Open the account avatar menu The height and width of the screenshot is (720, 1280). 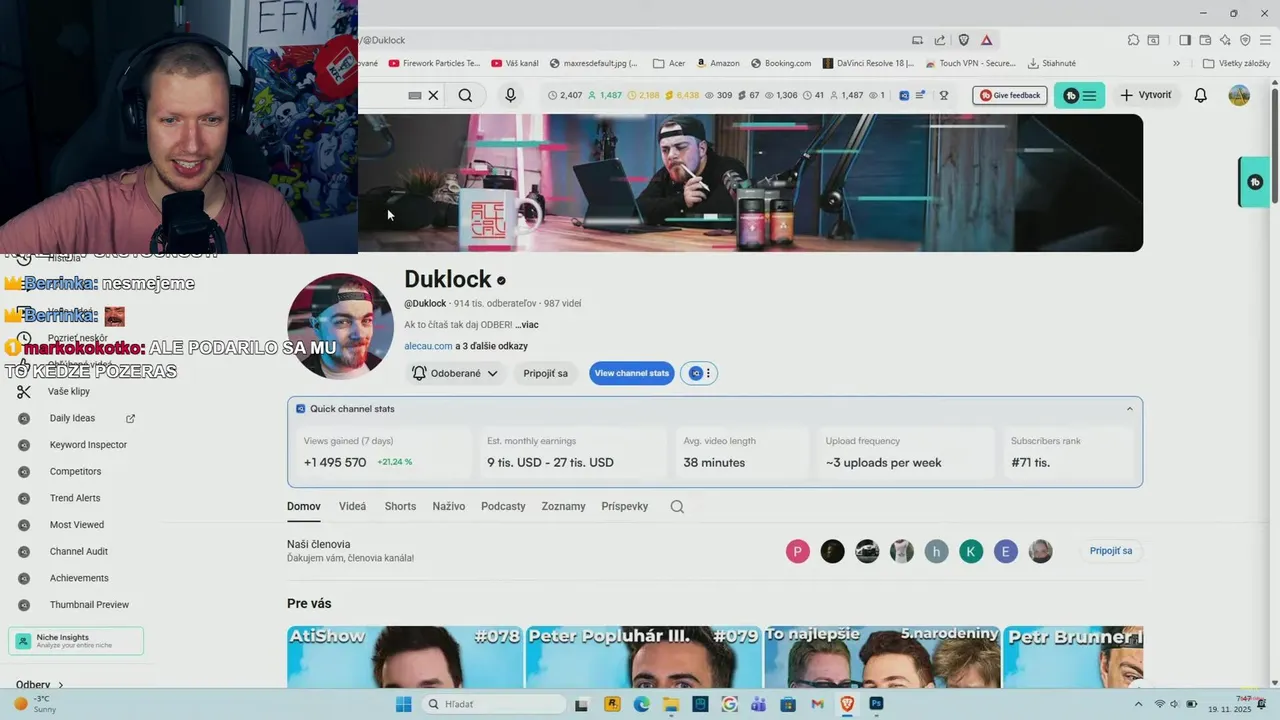click(1239, 95)
